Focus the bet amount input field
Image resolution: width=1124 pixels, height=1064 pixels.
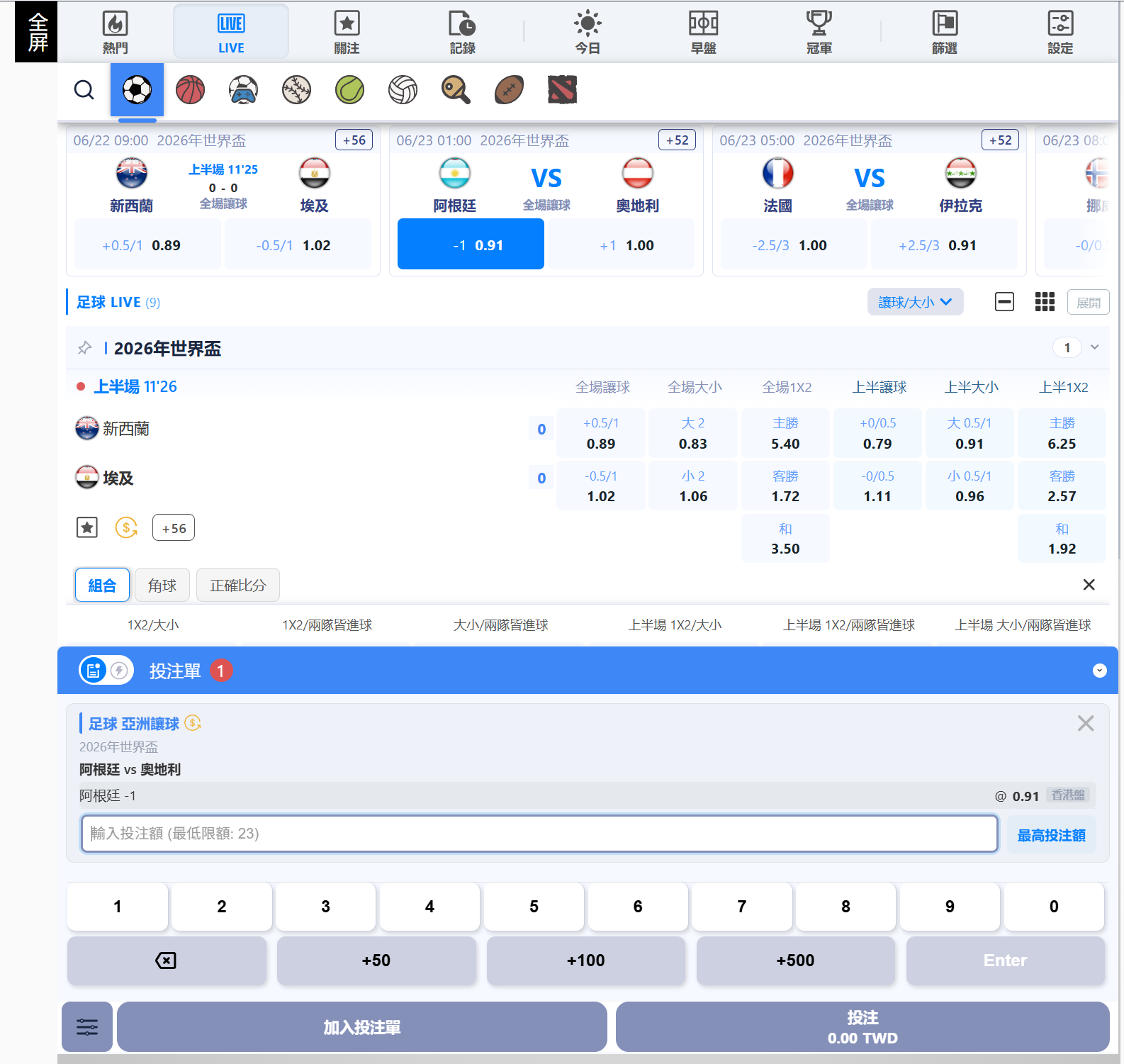point(539,833)
